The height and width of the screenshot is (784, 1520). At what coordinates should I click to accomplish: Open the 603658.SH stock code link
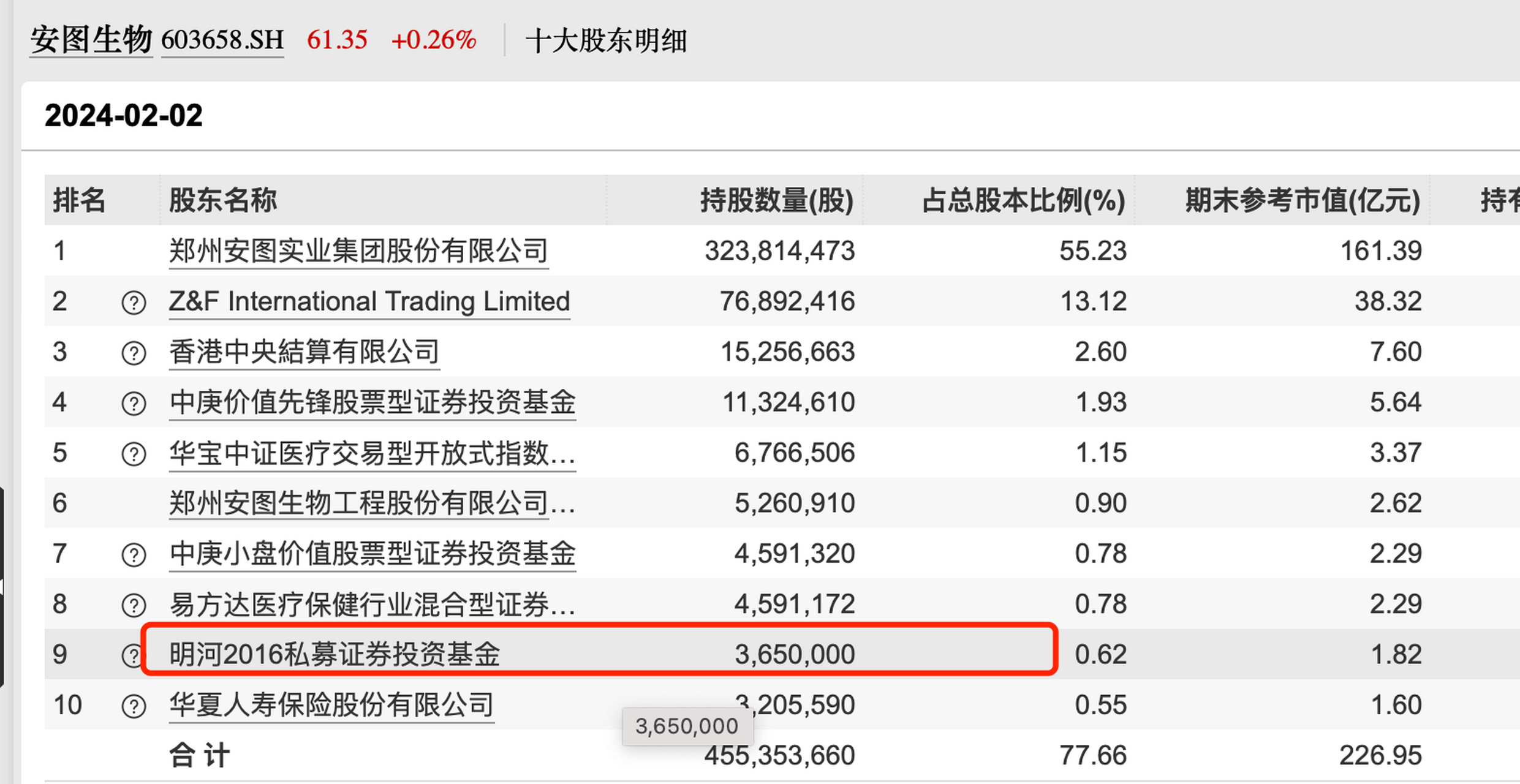click(x=222, y=40)
